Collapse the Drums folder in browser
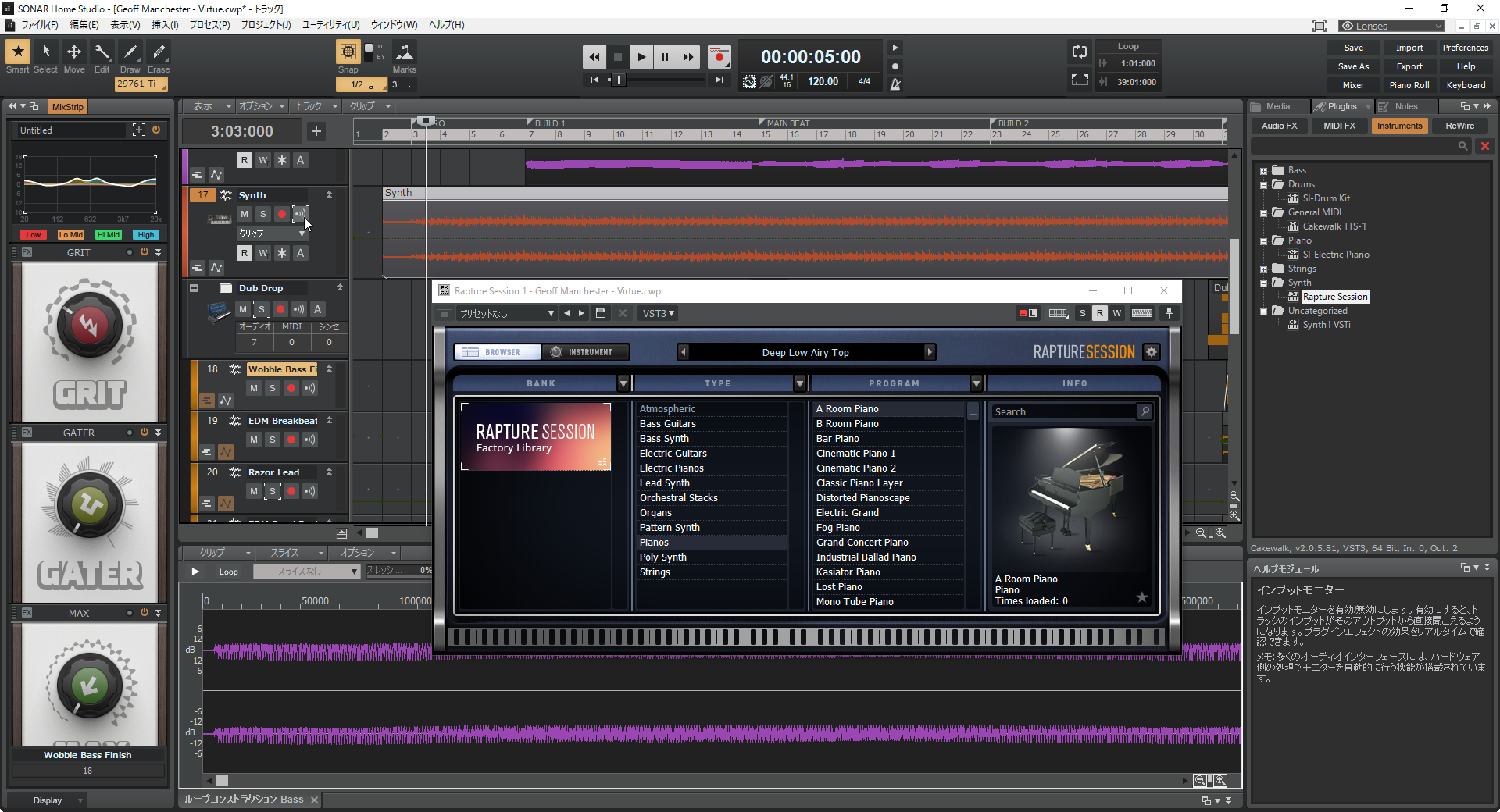The height and width of the screenshot is (812, 1500). (x=1263, y=185)
